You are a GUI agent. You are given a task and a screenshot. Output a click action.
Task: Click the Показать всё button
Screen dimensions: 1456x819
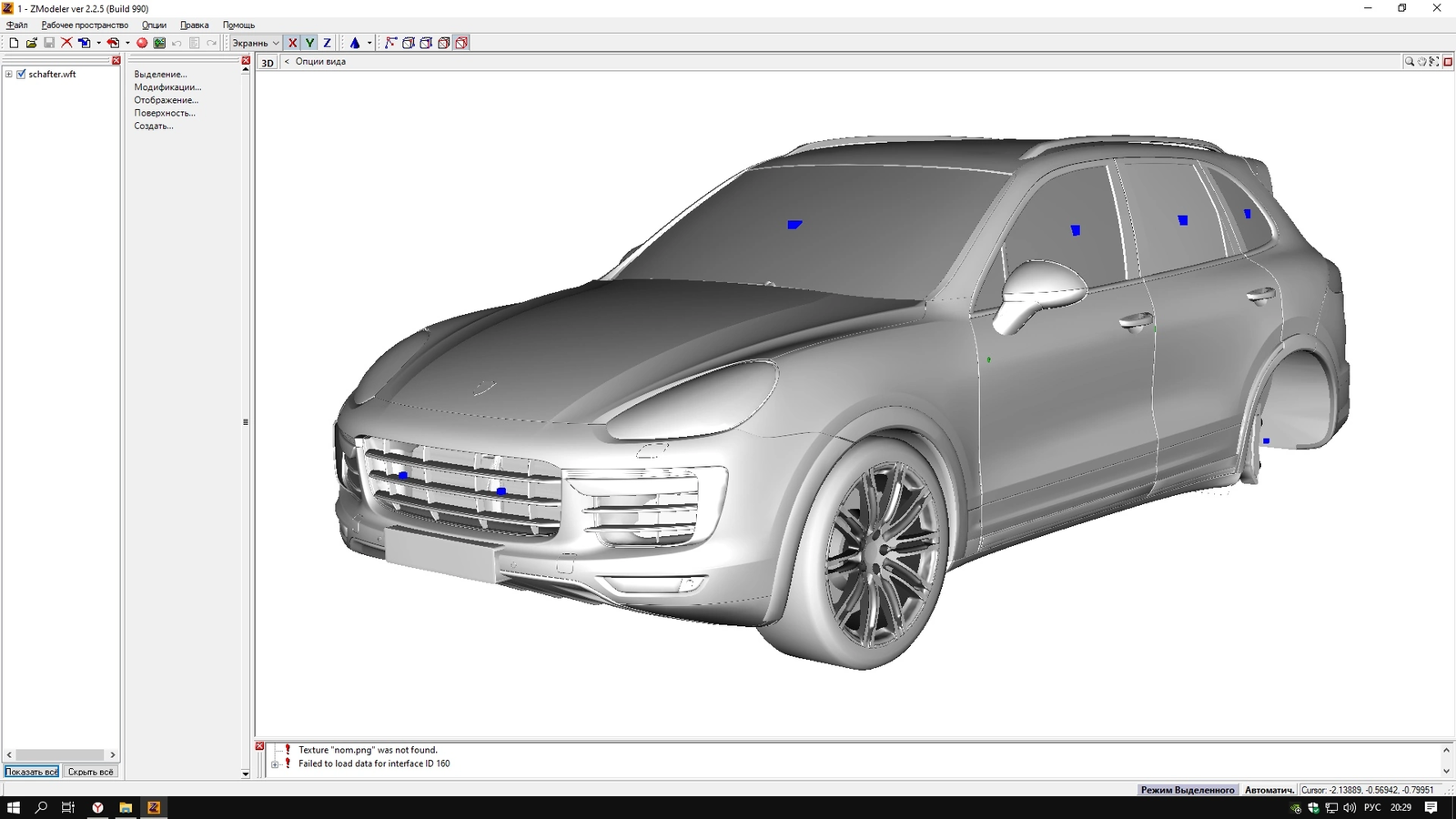32,772
